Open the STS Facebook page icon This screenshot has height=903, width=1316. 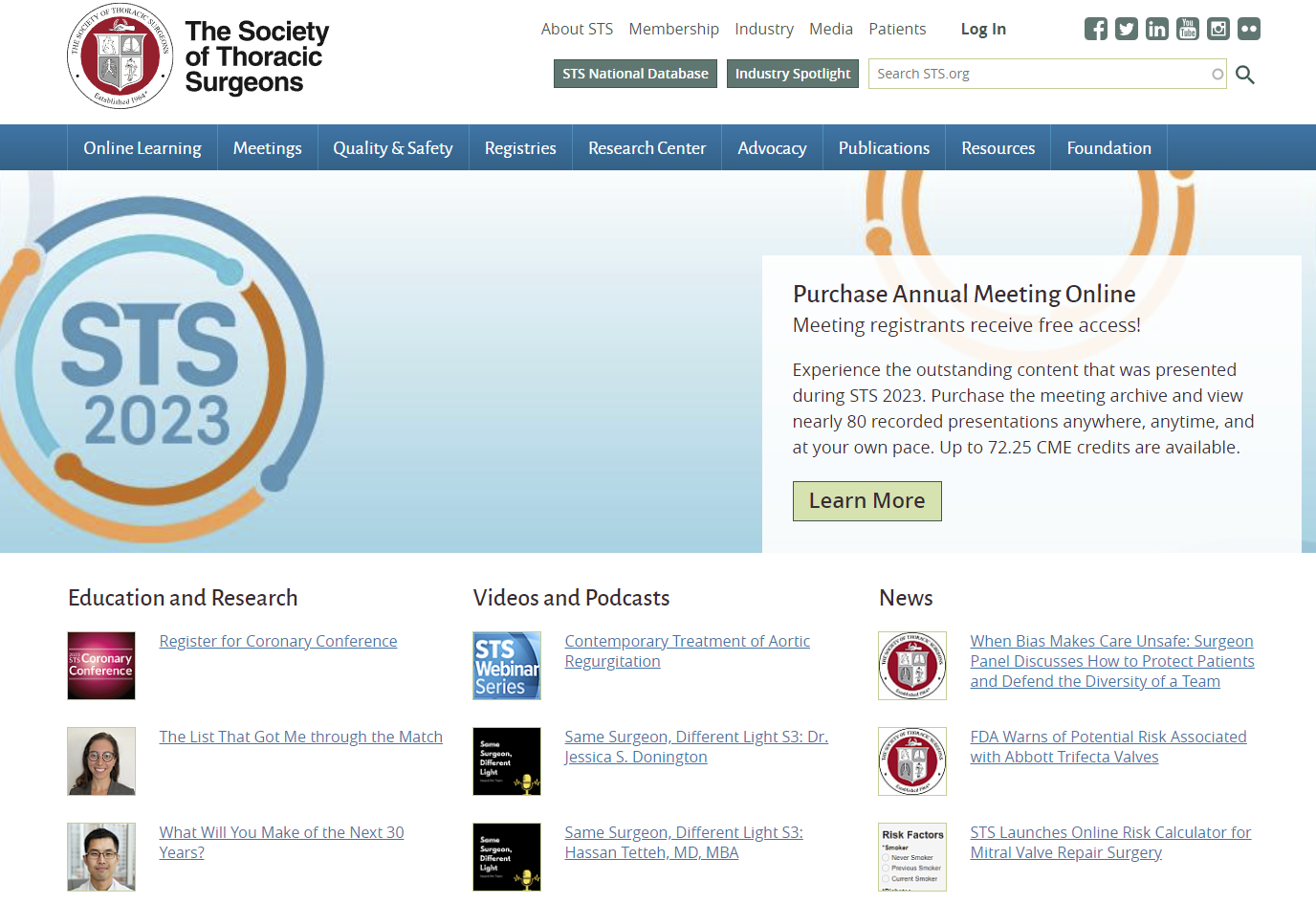[x=1096, y=29]
